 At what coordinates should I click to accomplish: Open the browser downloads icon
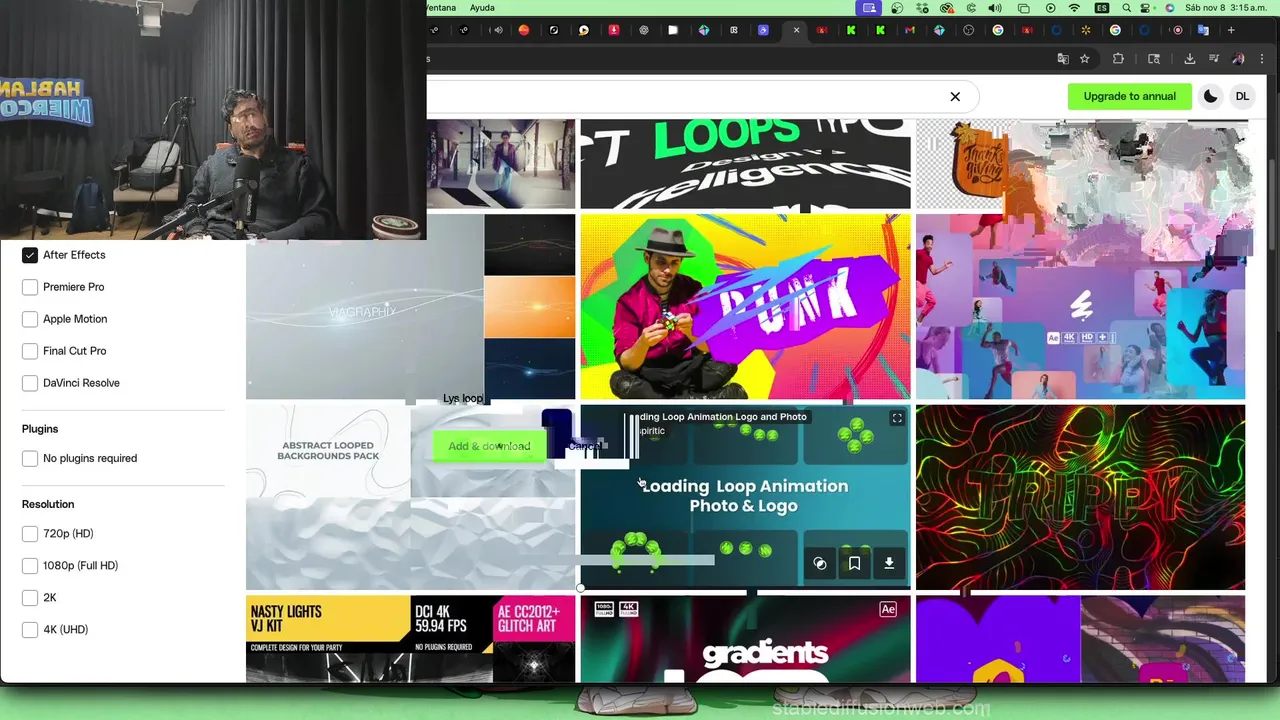(x=1190, y=59)
